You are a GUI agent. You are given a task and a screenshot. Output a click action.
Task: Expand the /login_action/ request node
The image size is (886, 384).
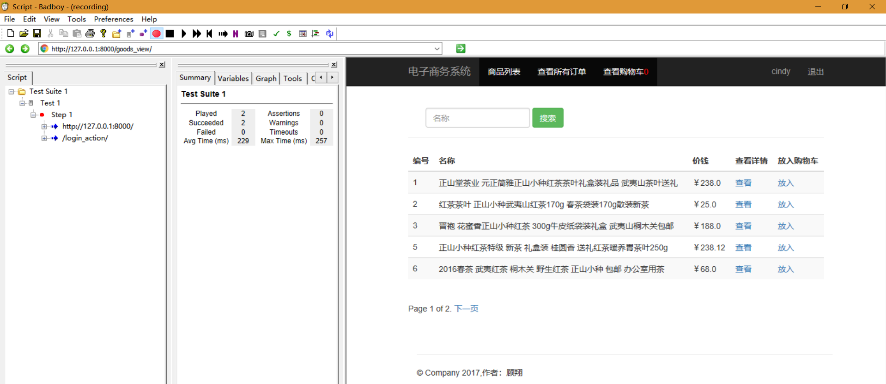(44, 138)
